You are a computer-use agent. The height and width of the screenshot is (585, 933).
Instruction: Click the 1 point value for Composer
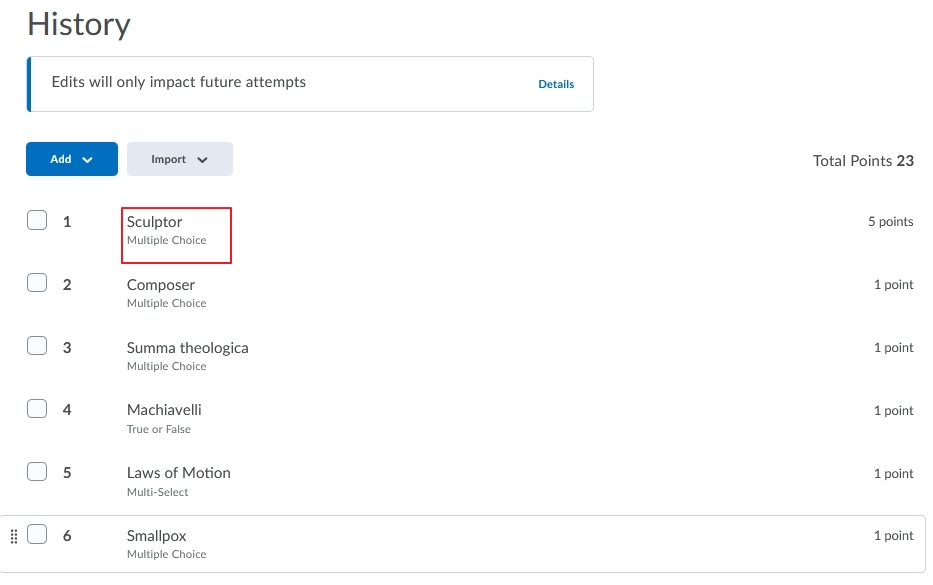point(893,284)
